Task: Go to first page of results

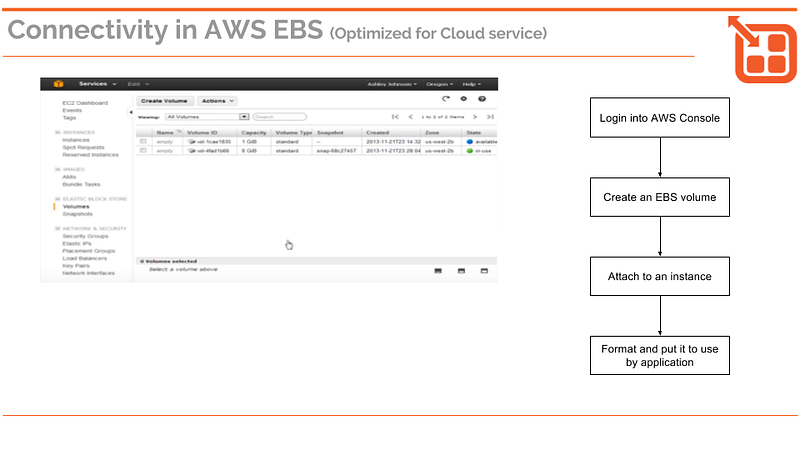Action: point(395,117)
